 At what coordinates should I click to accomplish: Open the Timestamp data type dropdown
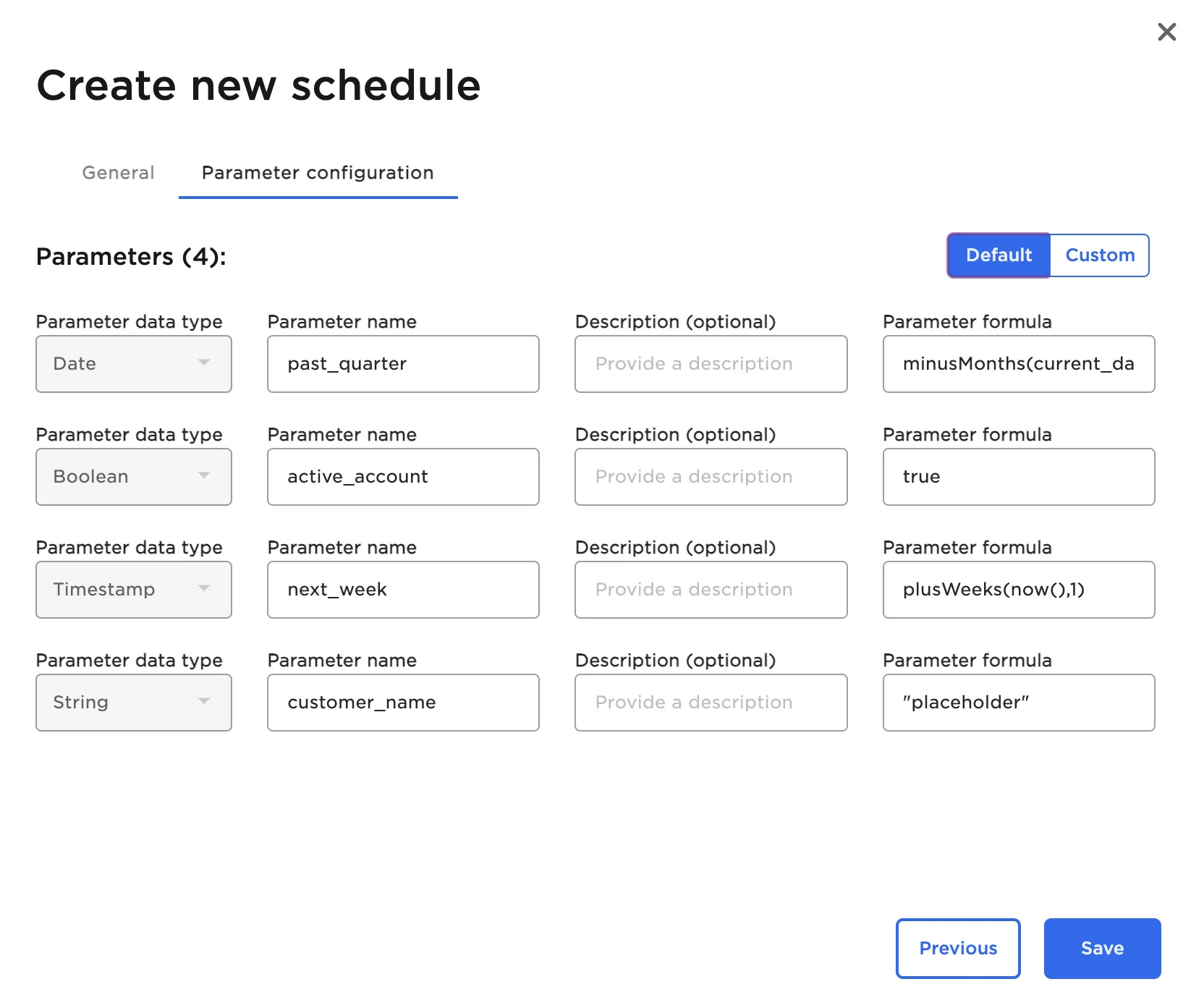coord(134,590)
